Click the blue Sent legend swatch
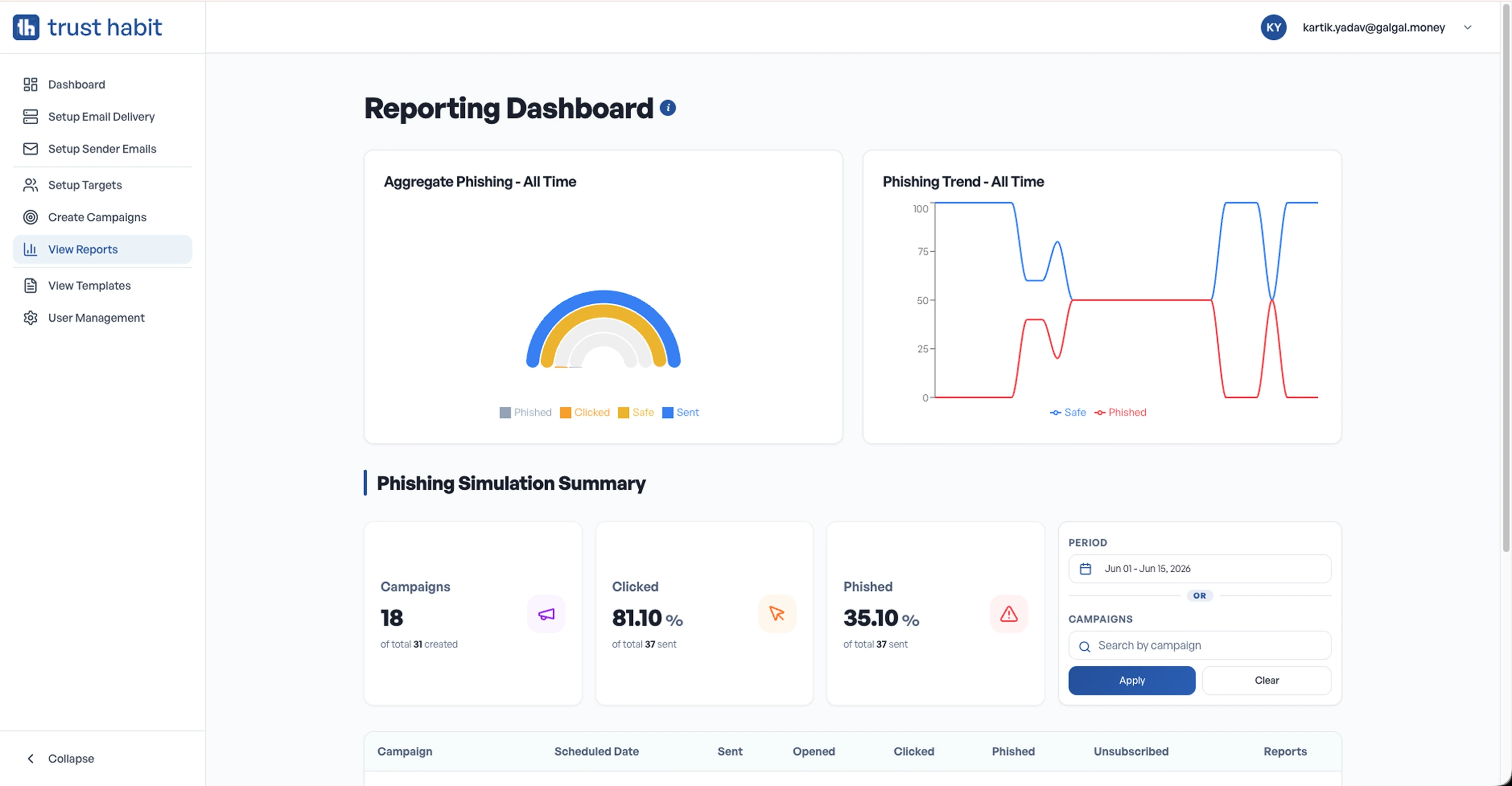Screen dimensions: 1512x786 667,413
